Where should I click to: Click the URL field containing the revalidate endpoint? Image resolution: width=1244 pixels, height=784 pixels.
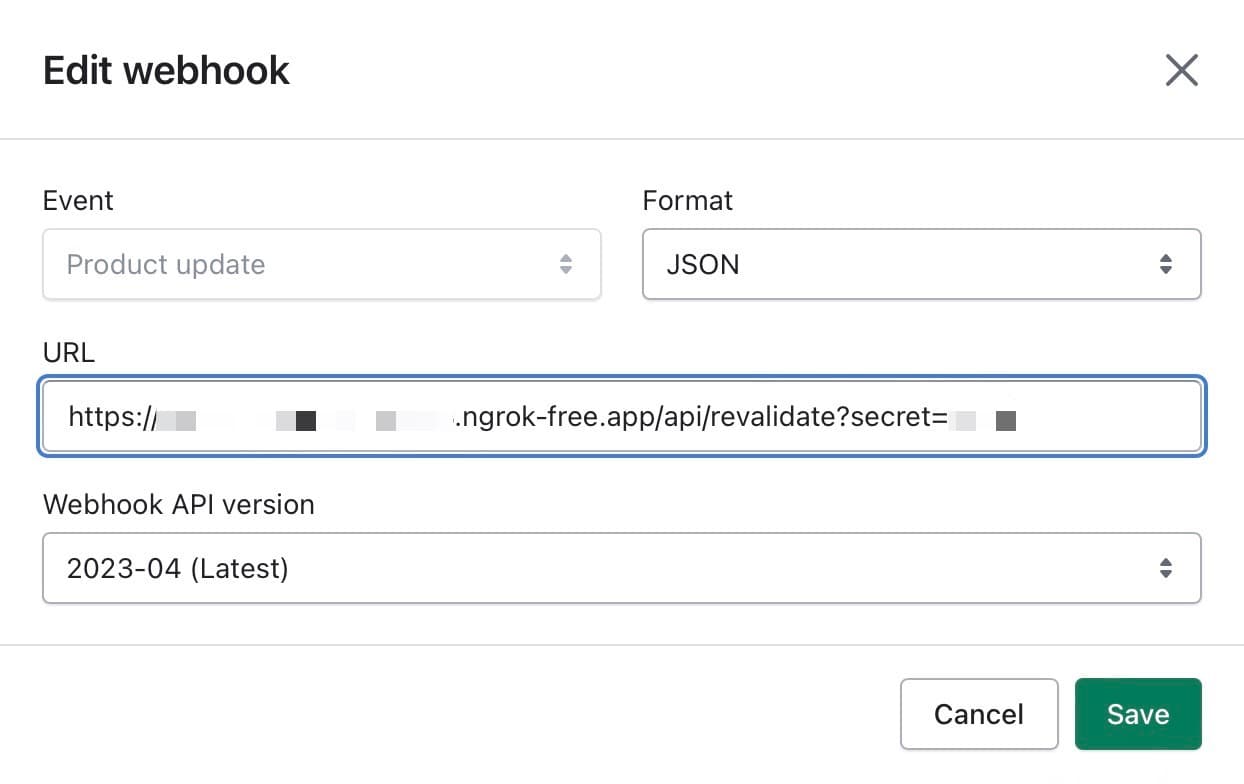coord(620,416)
